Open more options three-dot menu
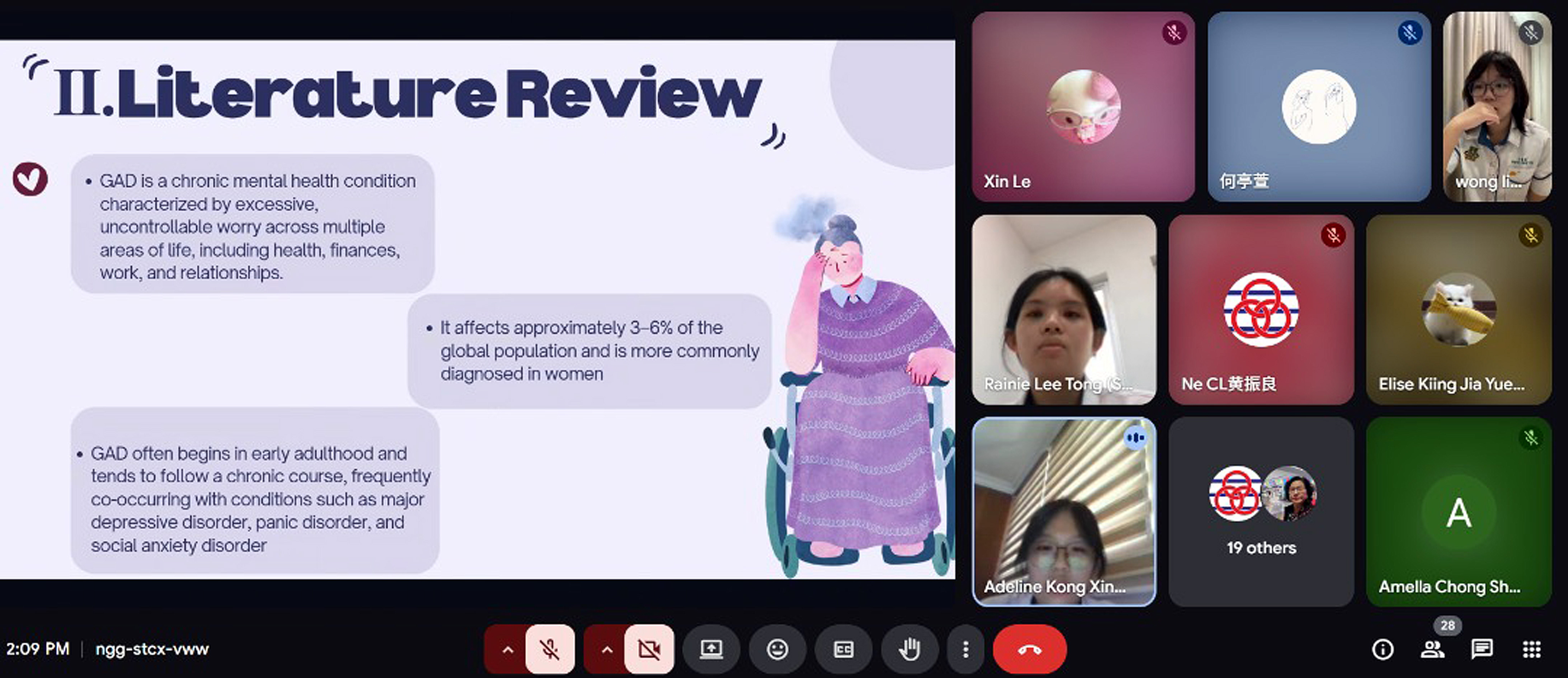 pos(966,649)
